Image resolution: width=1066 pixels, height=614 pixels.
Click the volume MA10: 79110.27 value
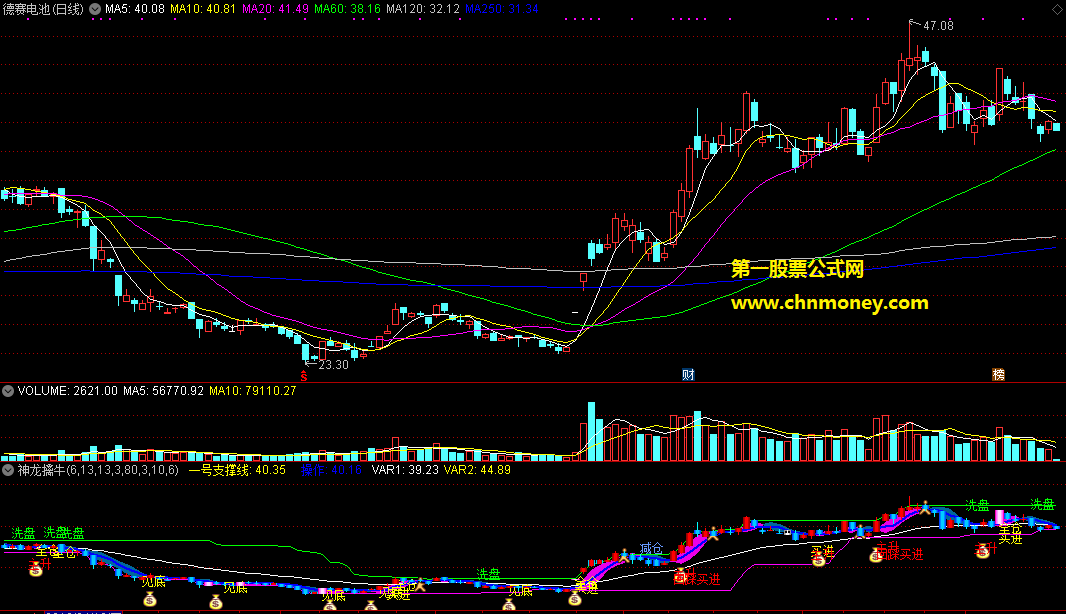(252, 391)
